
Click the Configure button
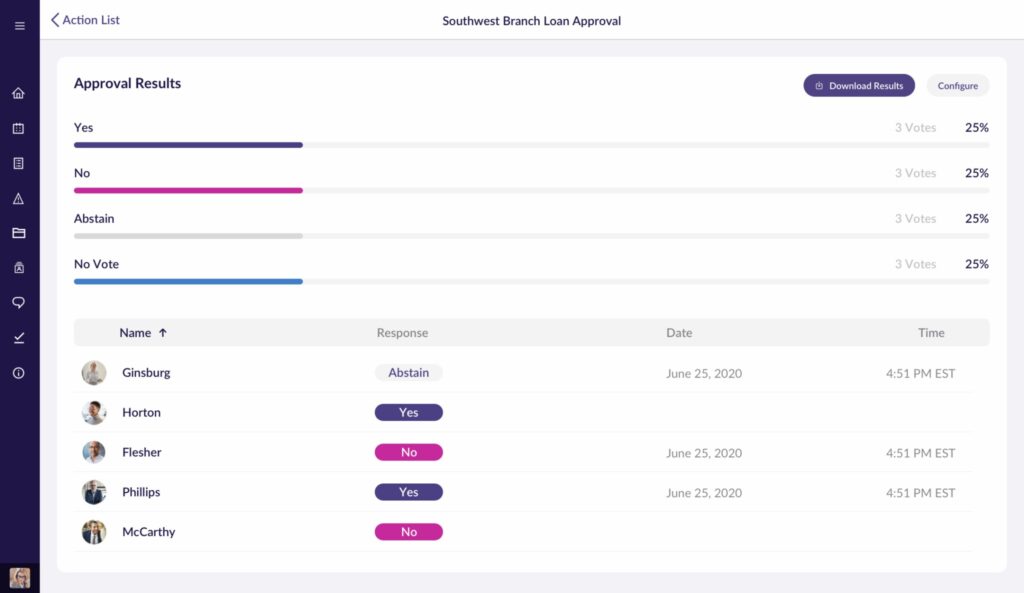point(957,86)
